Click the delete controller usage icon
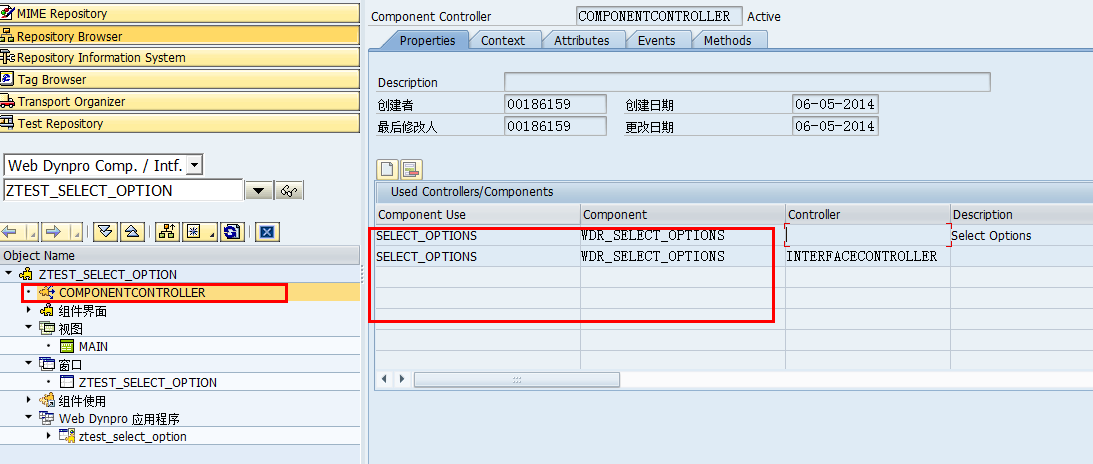This screenshot has width=1093, height=464. [x=411, y=169]
